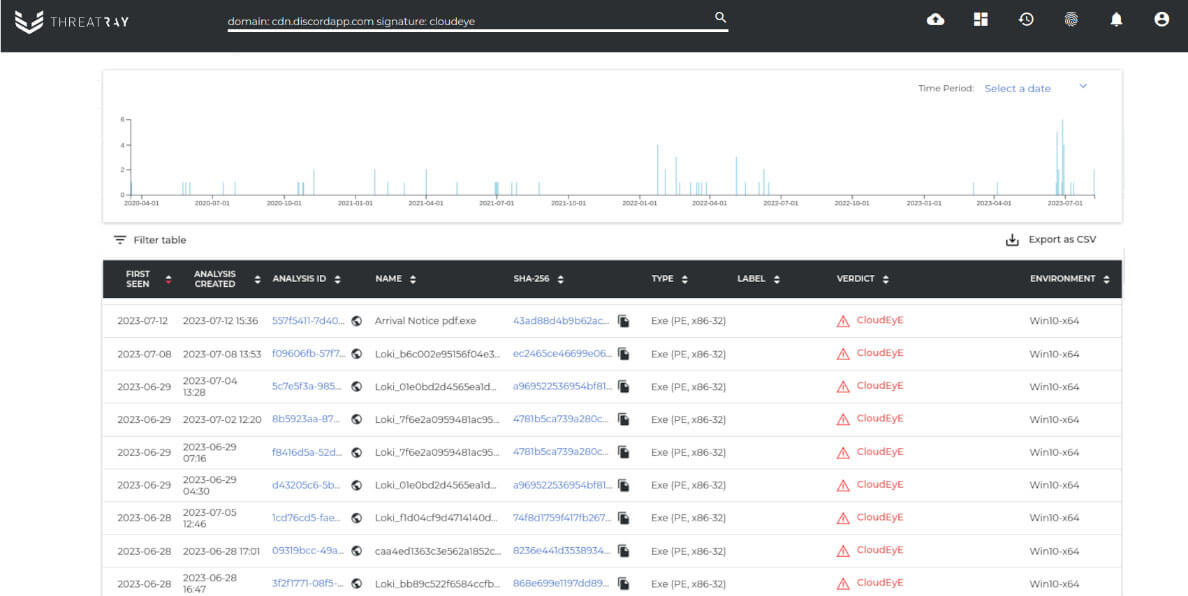The image size is (1188, 596).
Task: Click the Filter table icon
Action: click(x=120, y=240)
